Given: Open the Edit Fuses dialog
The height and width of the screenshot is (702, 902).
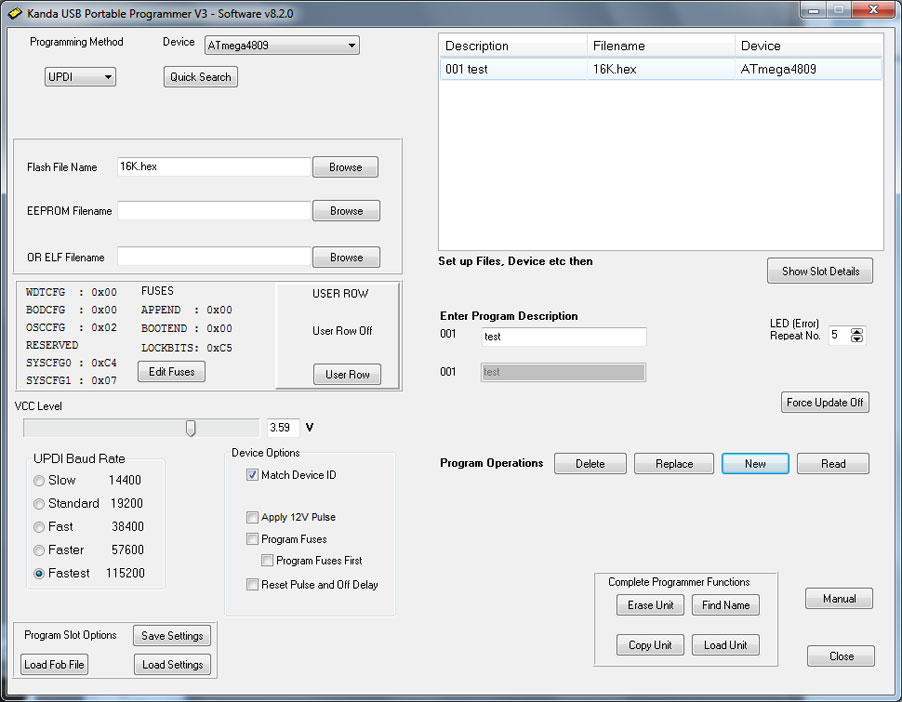Looking at the screenshot, I should (x=171, y=372).
